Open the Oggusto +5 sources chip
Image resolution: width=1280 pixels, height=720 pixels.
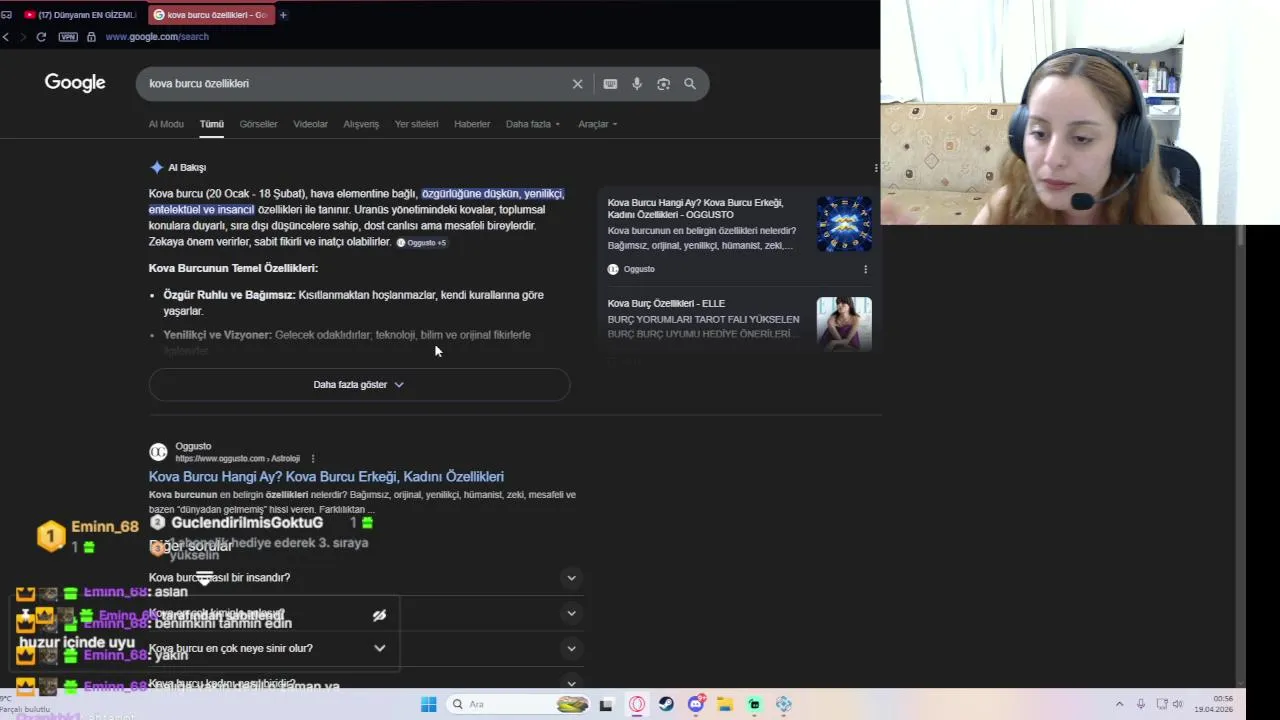click(x=421, y=243)
